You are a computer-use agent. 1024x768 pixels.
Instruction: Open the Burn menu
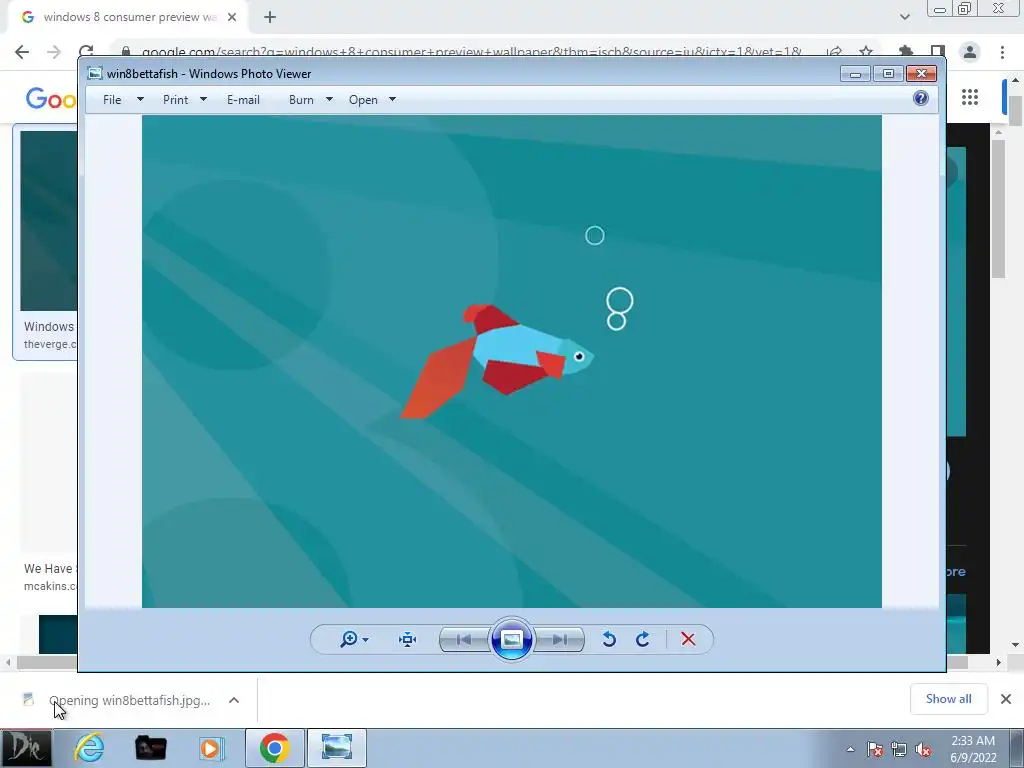pyautogui.click(x=301, y=99)
